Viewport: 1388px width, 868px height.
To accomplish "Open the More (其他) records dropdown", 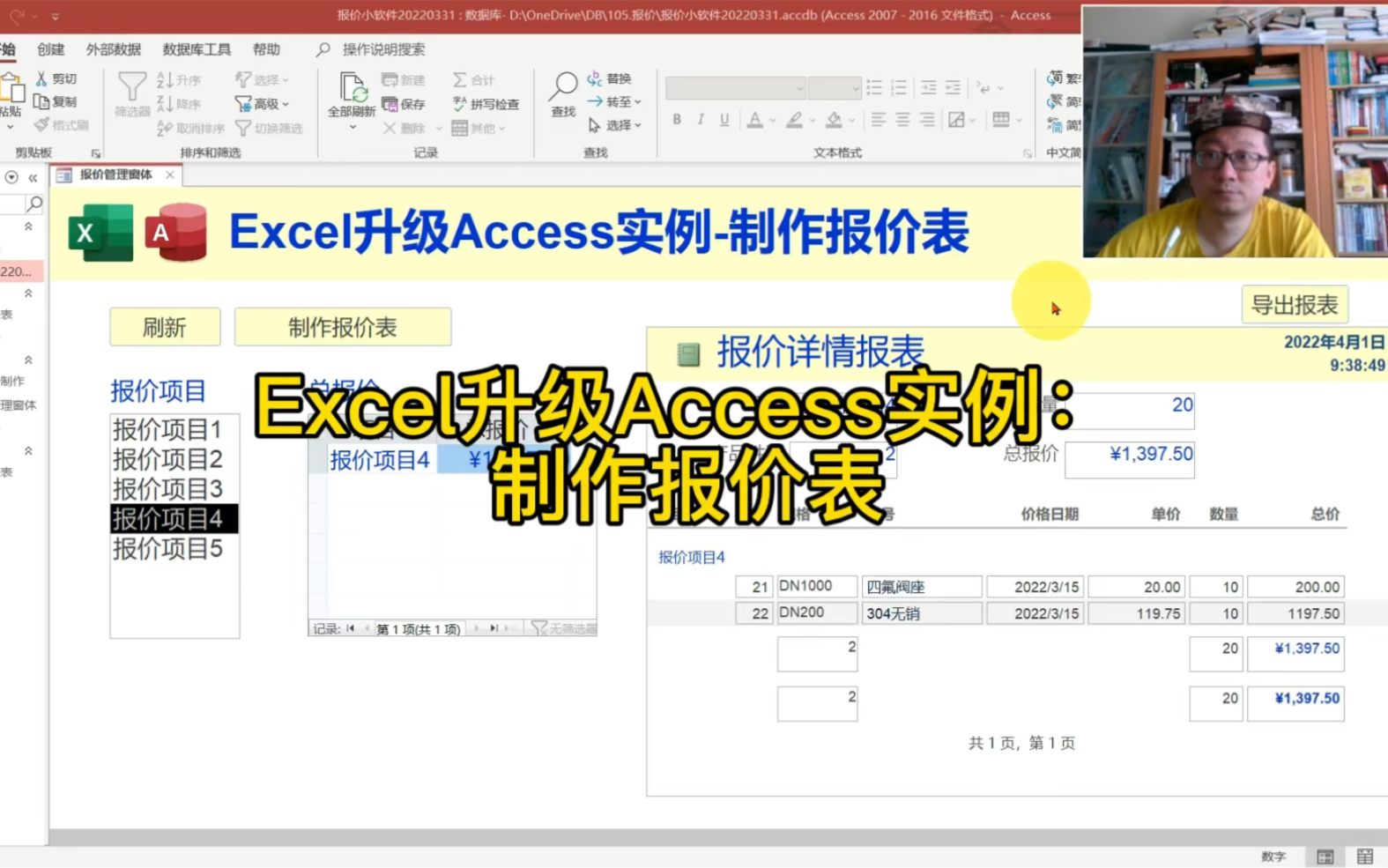I will coord(479,128).
